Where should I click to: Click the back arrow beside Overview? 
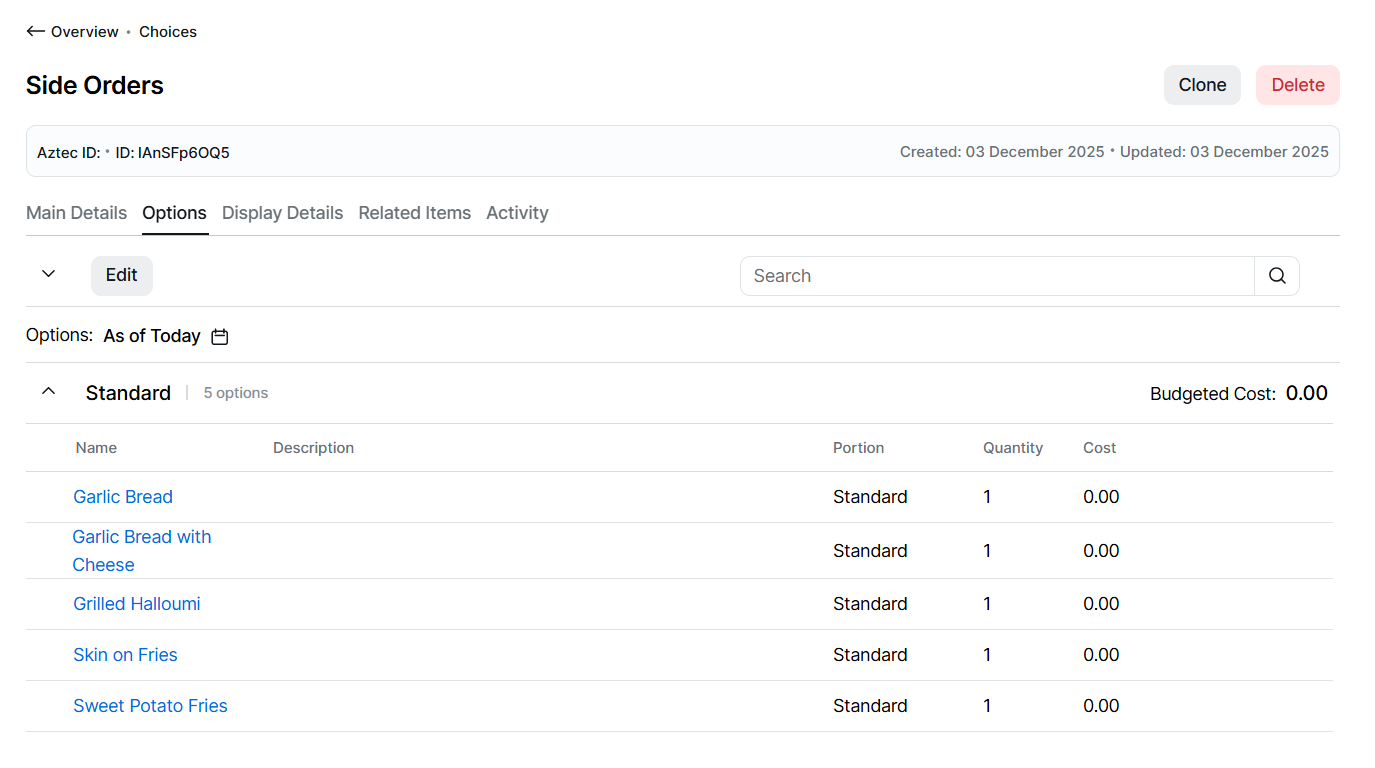click(x=35, y=32)
